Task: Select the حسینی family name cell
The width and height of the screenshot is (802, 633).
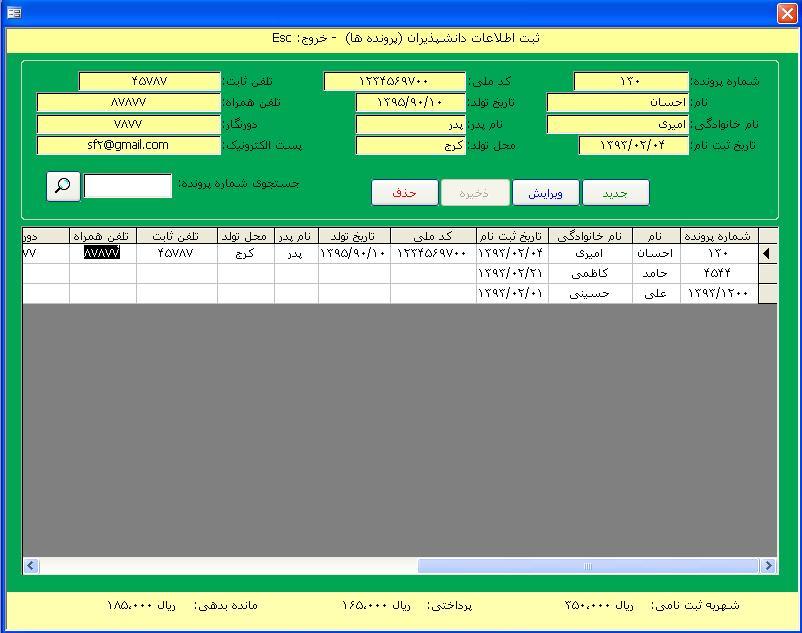Action: (590, 293)
